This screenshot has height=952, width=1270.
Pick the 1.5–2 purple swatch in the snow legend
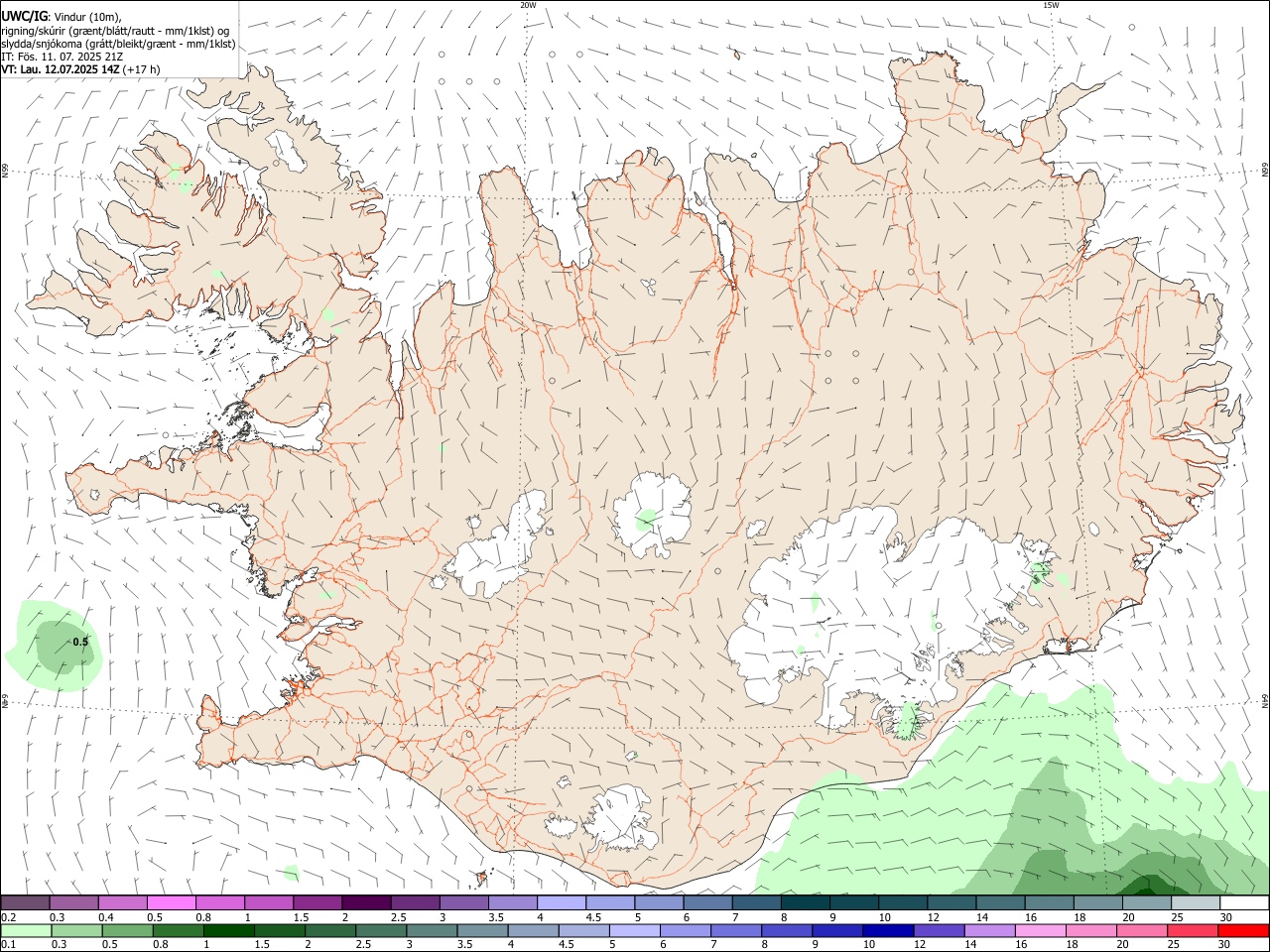pos(317,902)
